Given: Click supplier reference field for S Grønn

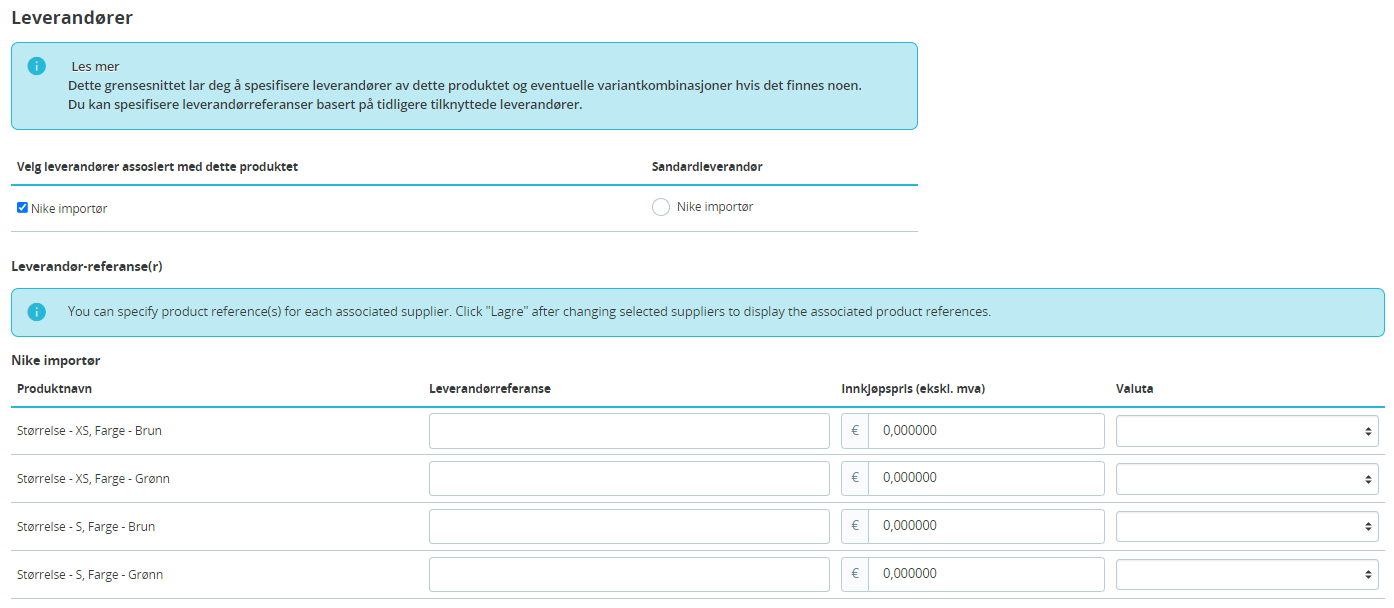Looking at the screenshot, I should 629,575.
